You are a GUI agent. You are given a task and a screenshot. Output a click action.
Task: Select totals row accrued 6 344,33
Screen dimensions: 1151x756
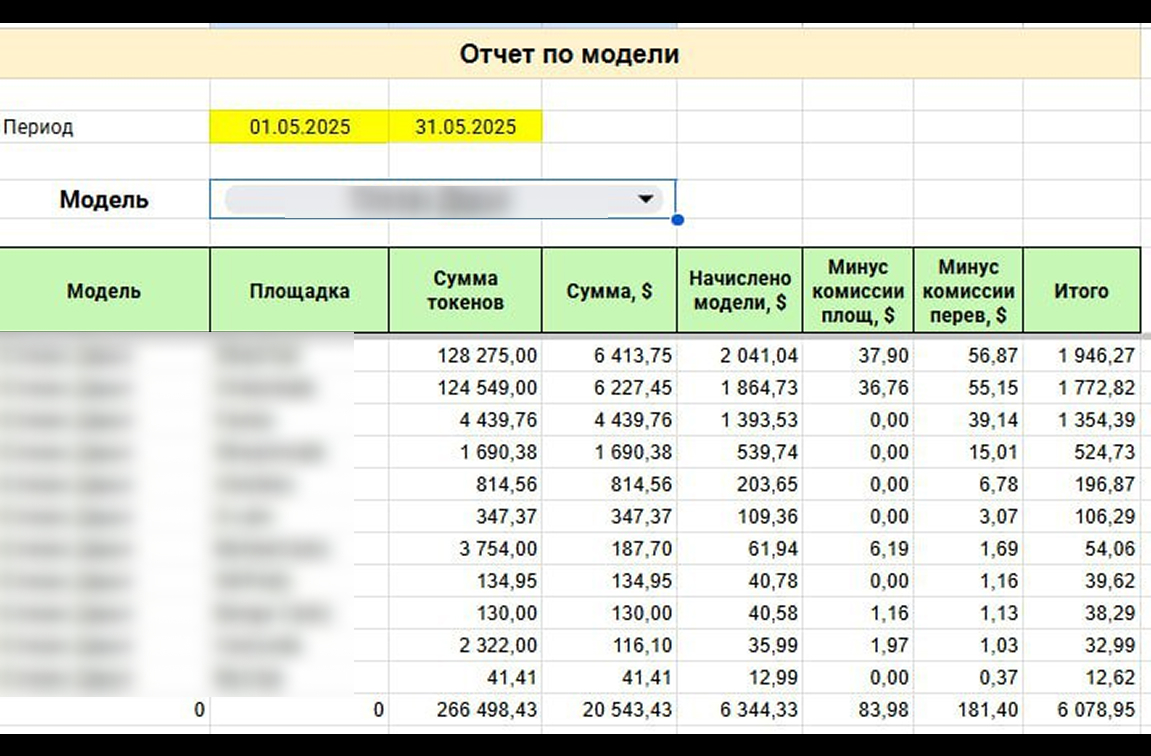(x=740, y=710)
